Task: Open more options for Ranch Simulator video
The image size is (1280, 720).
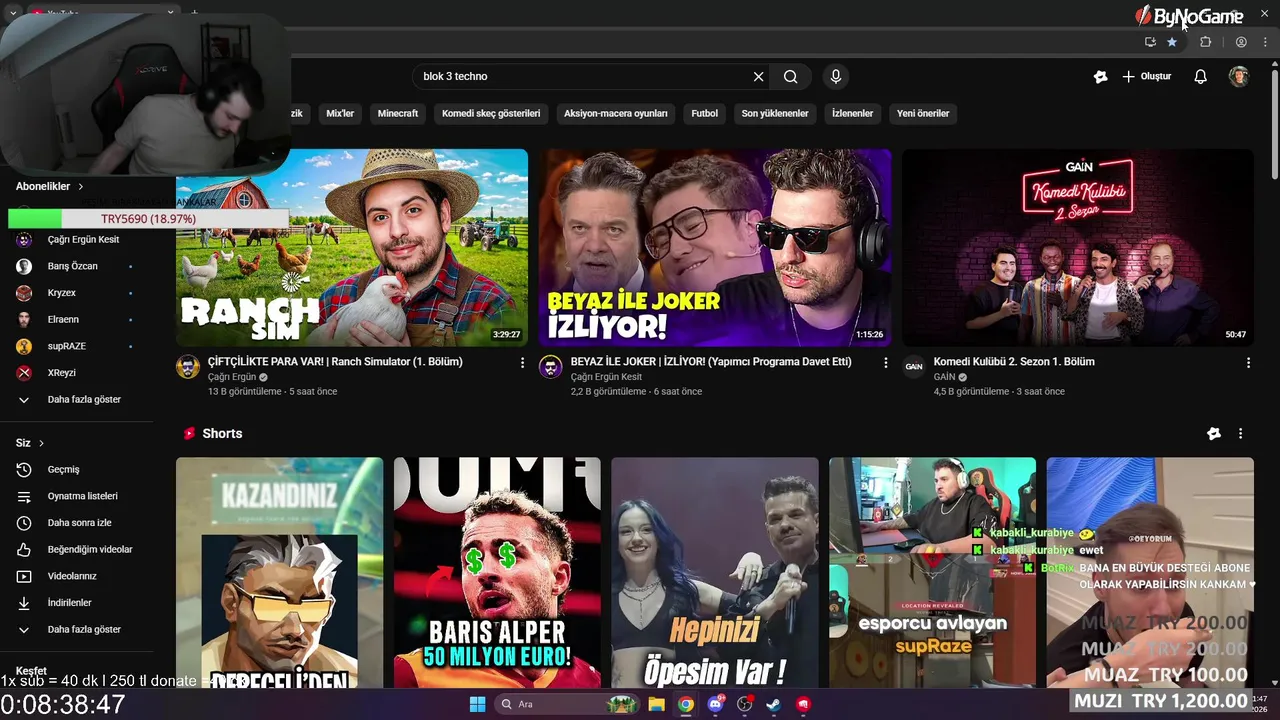Action: pos(522,363)
